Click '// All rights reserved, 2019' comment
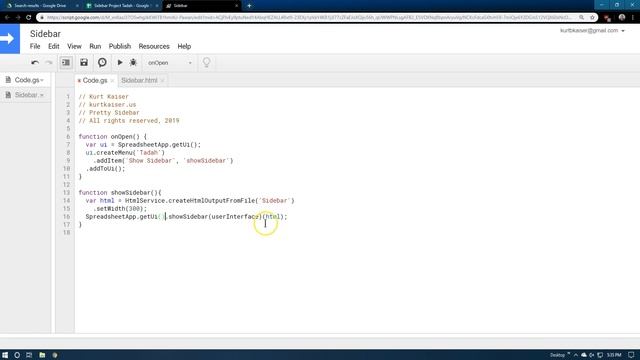The height and width of the screenshot is (360, 640). click(129, 121)
